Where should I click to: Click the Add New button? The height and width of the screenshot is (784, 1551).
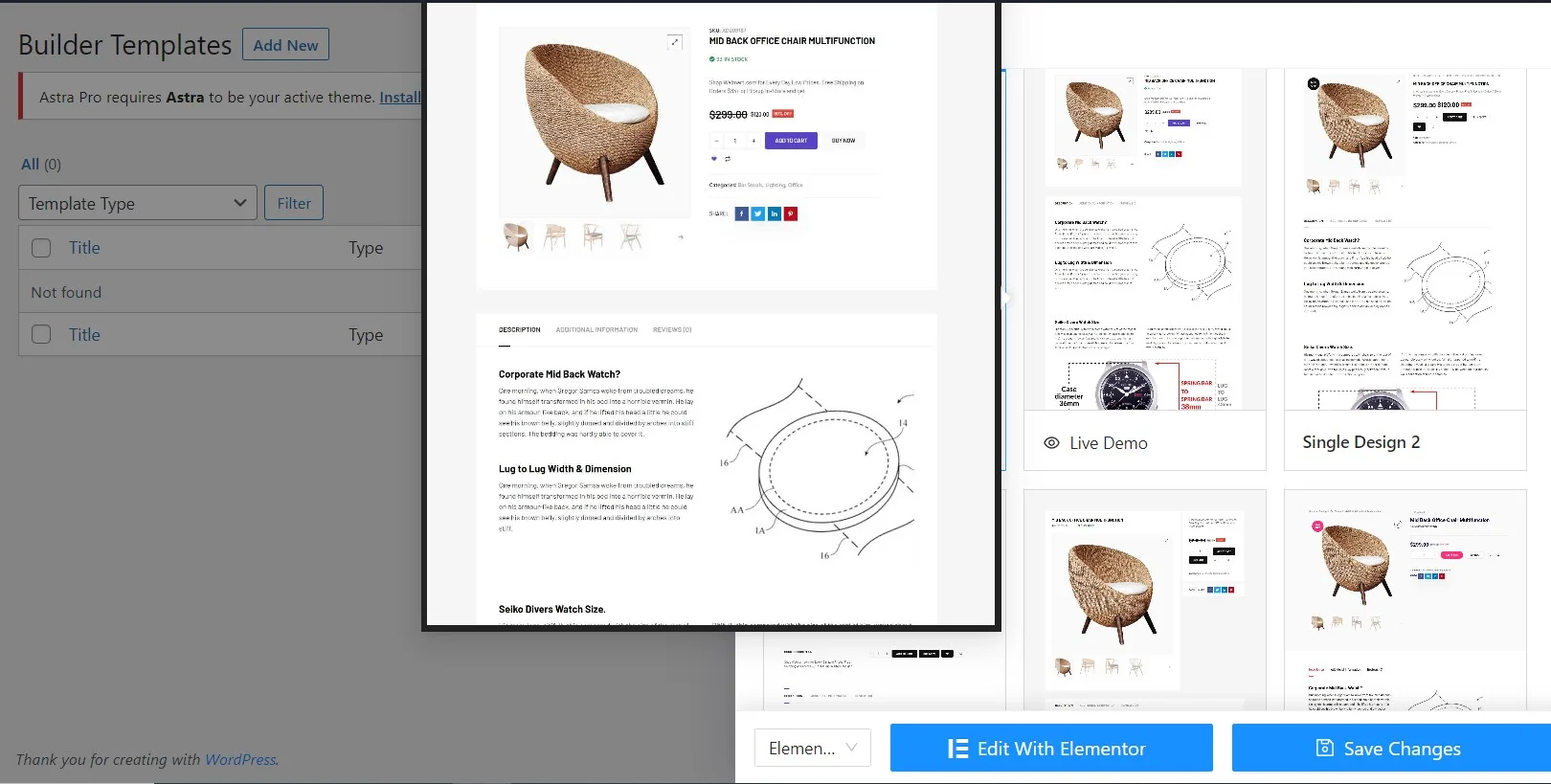(285, 44)
